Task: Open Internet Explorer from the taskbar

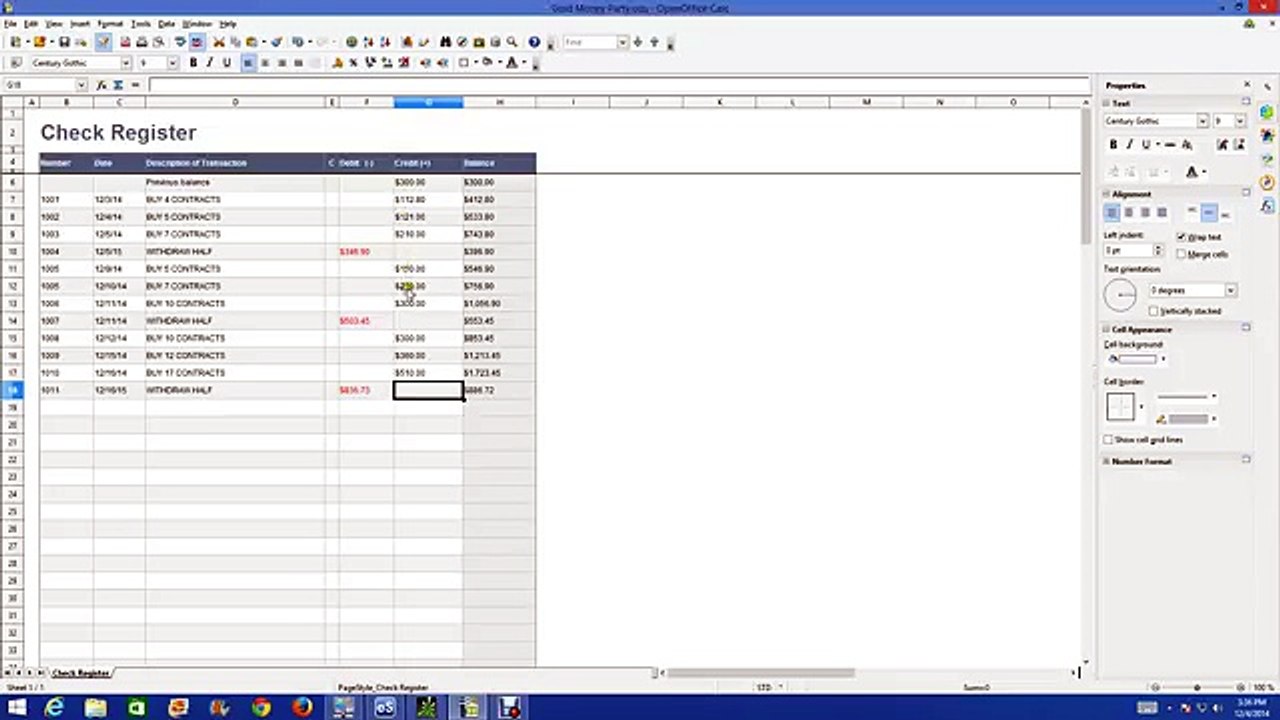Action: [54, 708]
